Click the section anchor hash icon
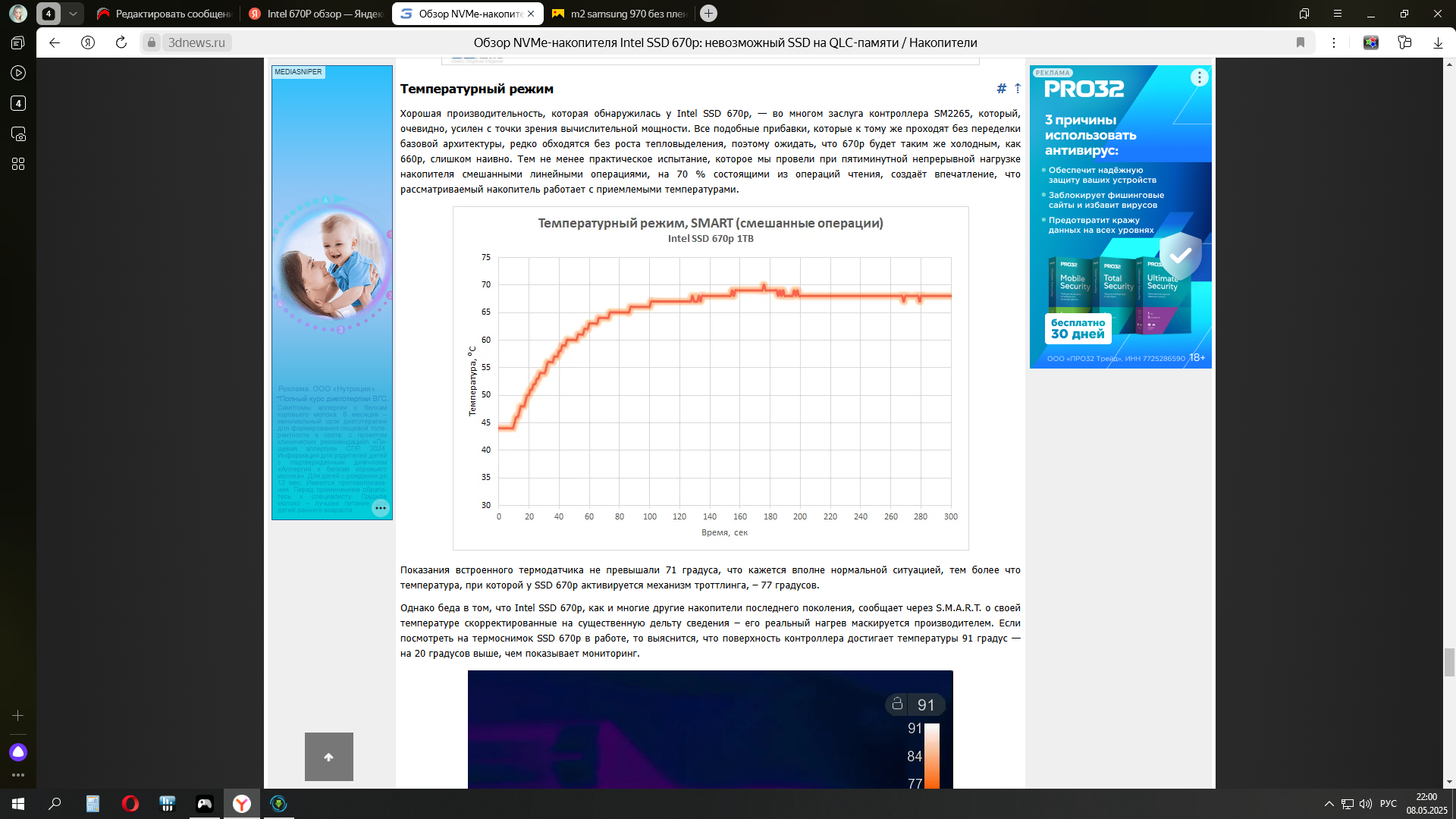This screenshot has width=1456, height=819. (x=1001, y=89)
